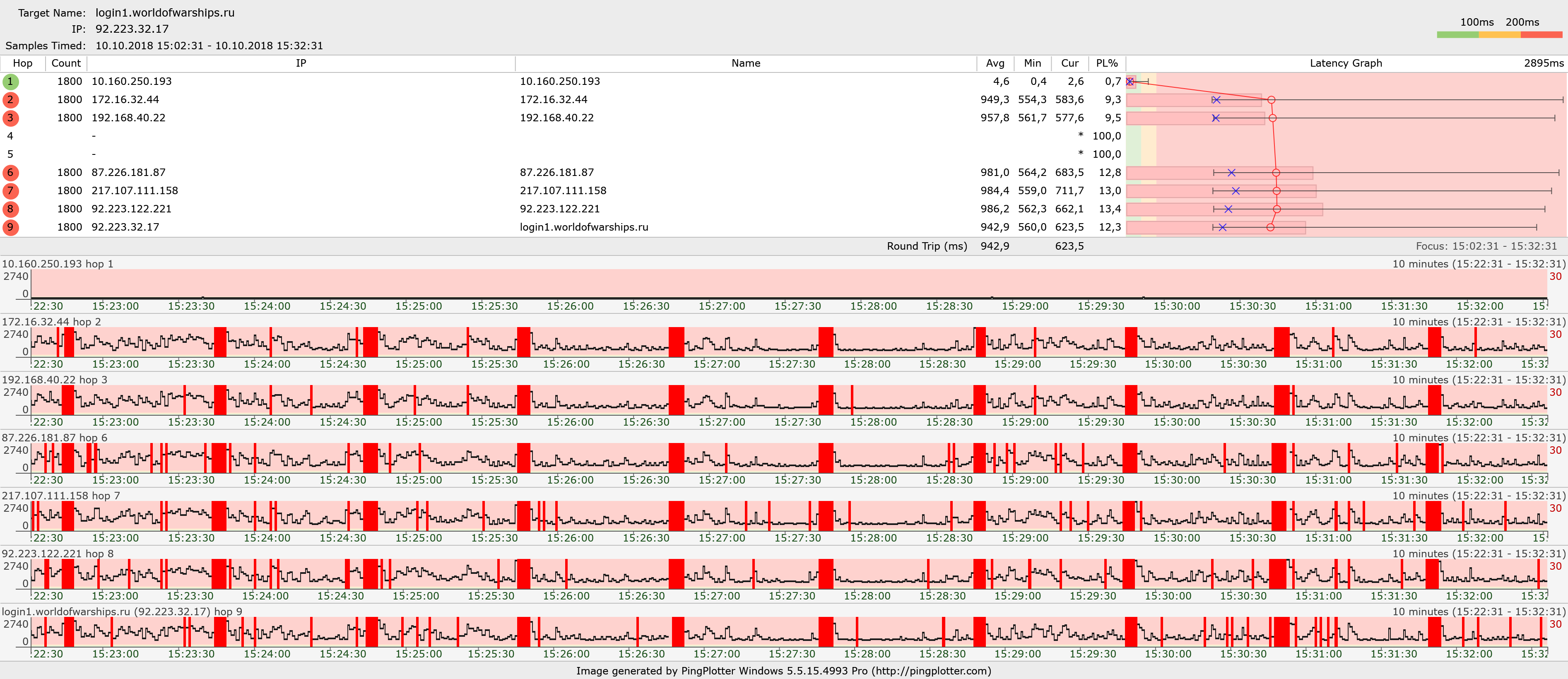This screenshot has height=679, width=1568.
Task: Click the hop 9 red circle marker in latency graph
Action: coord(1270,228)
